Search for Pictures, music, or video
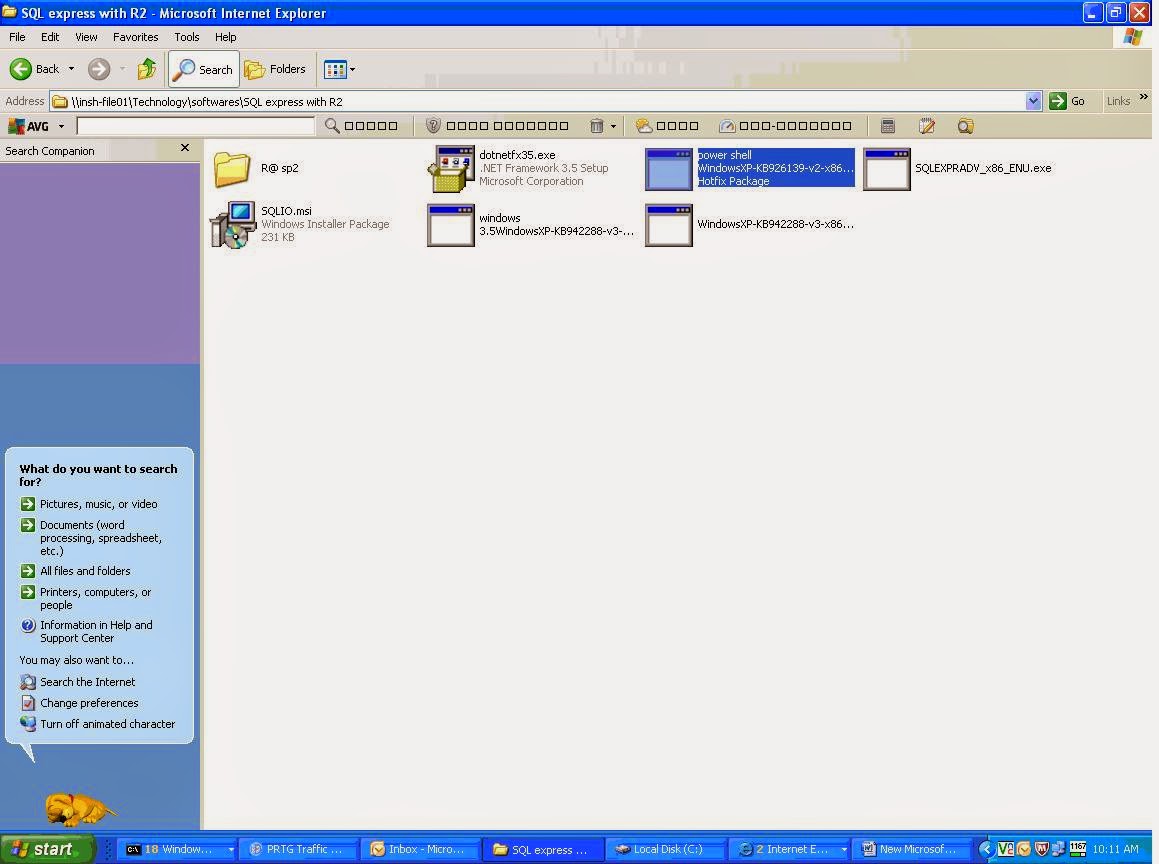Screen dimensions: 1159x864 pyautogui.click(x=98, y=504)
